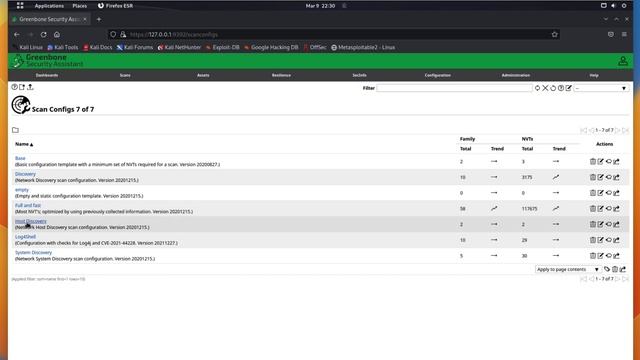Viewport: 640px width, 360px height.
Task: Open the SecInfo menu
Action: 359,75
